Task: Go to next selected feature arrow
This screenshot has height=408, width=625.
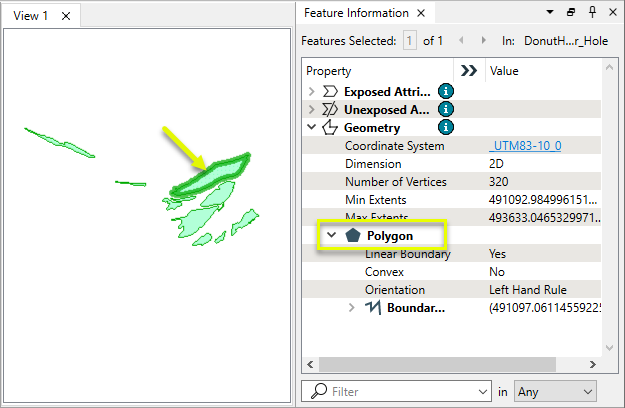Action: pos(483,41)
